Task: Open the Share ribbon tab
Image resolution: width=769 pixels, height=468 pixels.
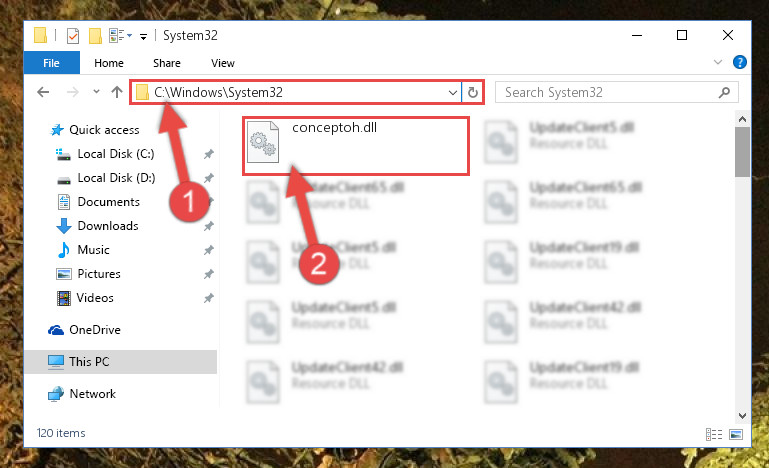Action: point(167,63)
